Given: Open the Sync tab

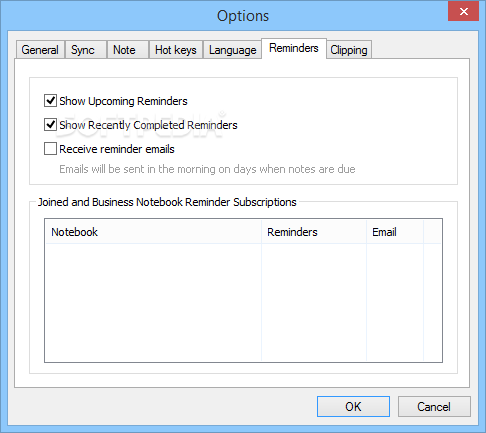Looking at the screenshot, I should (x=86, y=50).
